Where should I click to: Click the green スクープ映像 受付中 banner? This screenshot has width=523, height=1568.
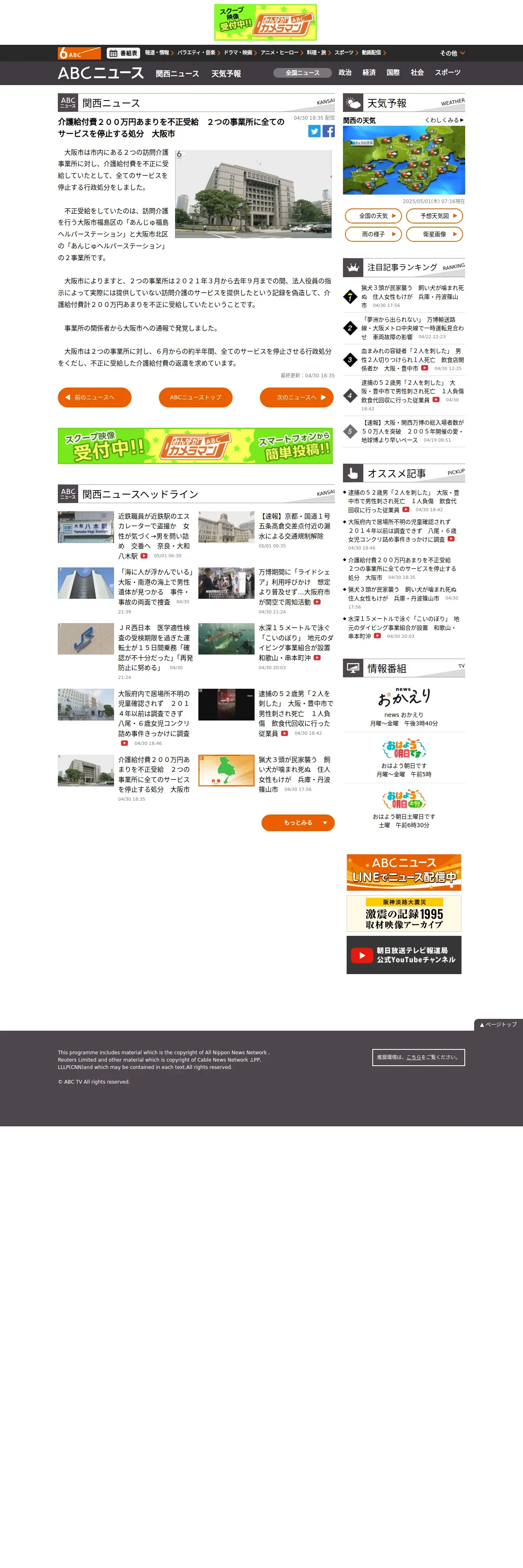point(196,446)
